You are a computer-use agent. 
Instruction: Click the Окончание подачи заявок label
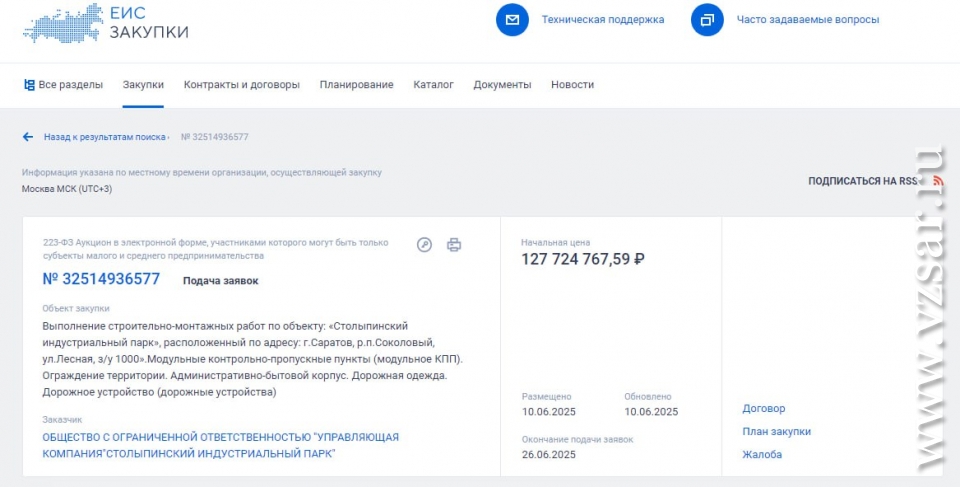coord(577,439)
